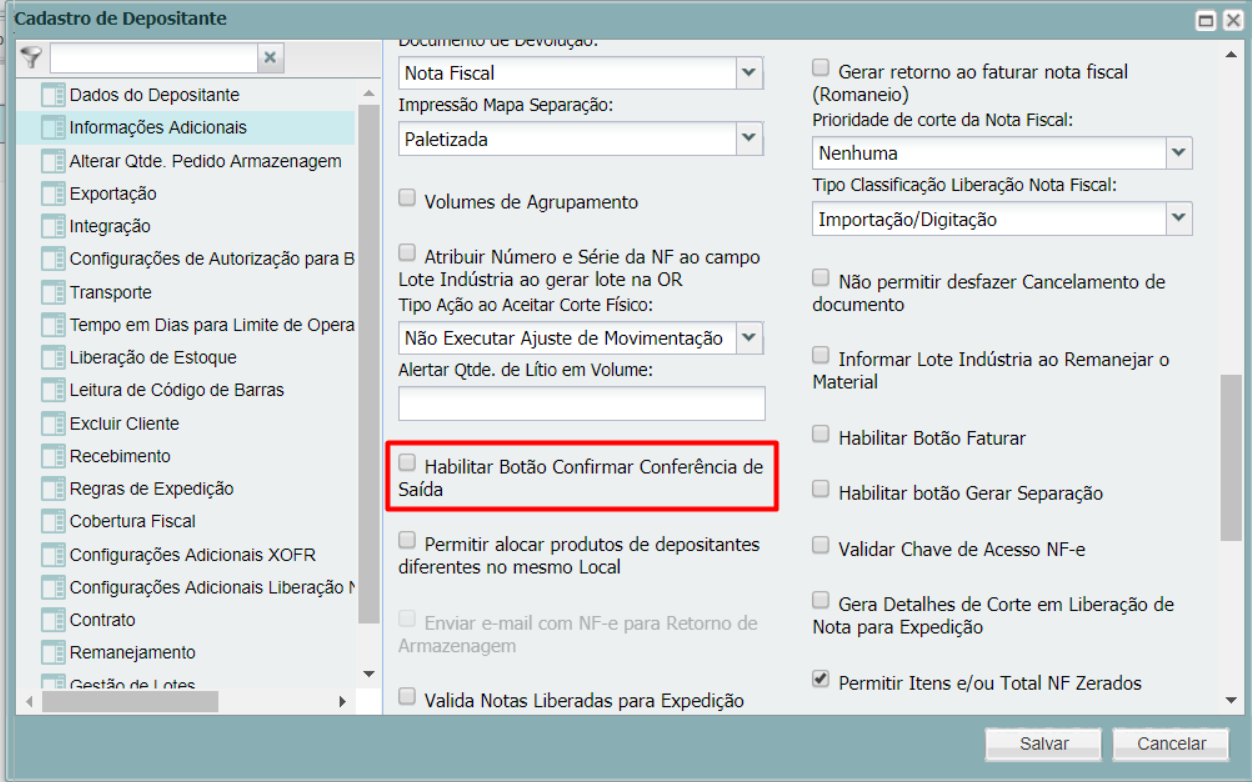Tick the Validar Chave de Acesso NF-e box
The width and height of the screenshot is (1252, 782).
(821, 546)
